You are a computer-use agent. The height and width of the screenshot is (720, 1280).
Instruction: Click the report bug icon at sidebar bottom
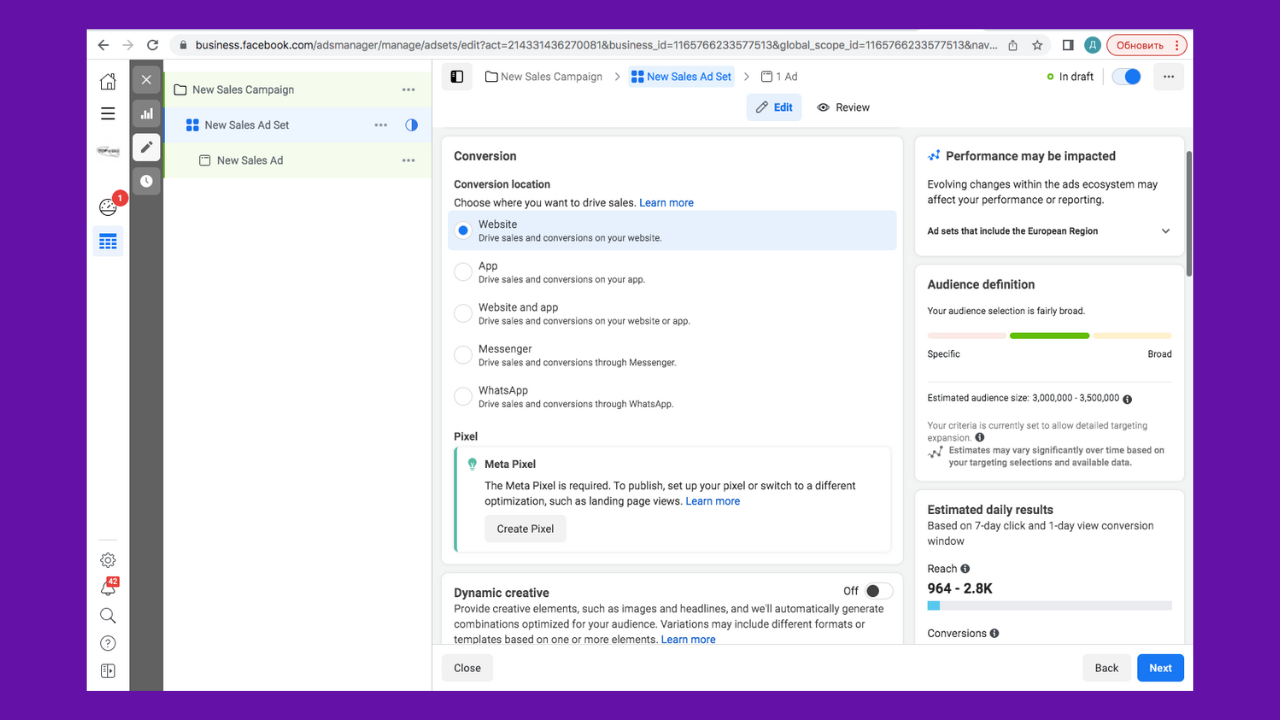point(108,671)
